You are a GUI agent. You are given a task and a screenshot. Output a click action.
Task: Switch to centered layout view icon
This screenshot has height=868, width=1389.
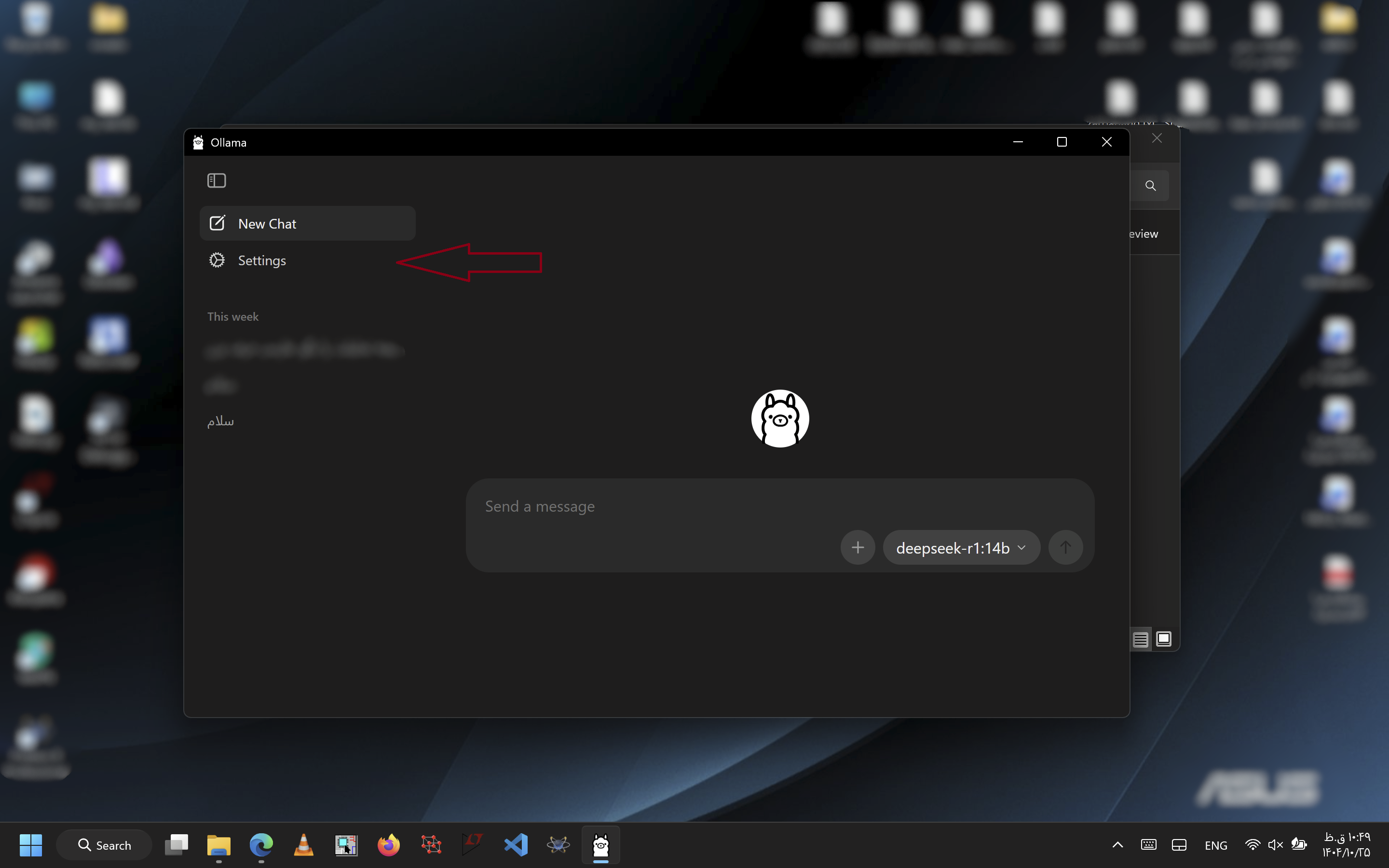(x=1165, y=638)
